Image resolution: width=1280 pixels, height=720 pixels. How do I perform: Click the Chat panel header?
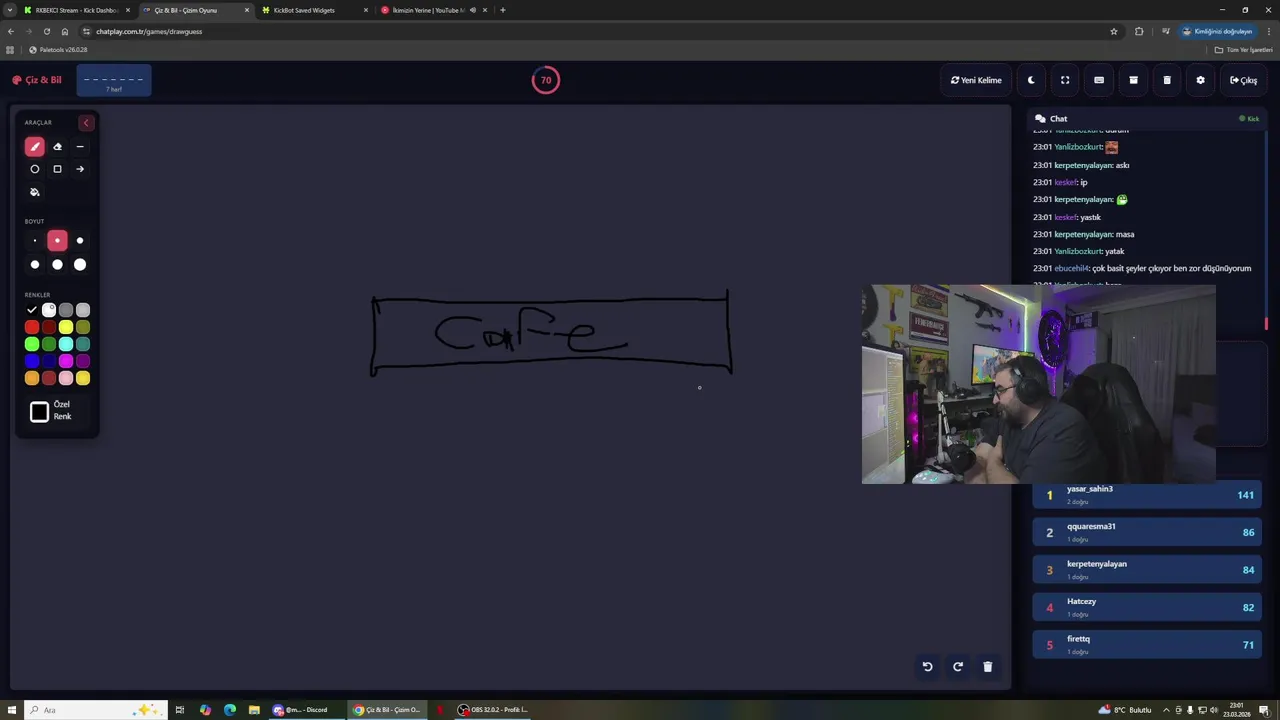[1148, 118]
